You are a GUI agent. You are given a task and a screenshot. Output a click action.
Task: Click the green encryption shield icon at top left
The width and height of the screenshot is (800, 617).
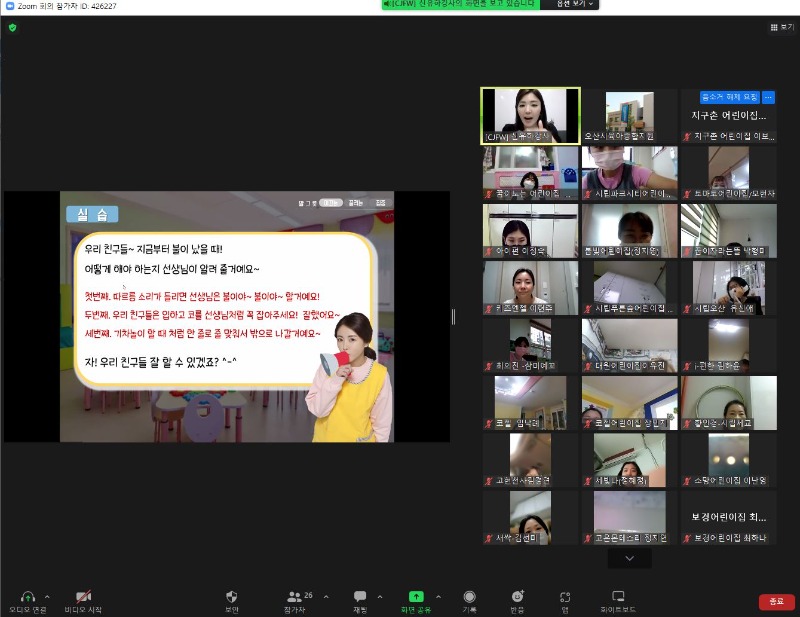(x=12, y=27)
